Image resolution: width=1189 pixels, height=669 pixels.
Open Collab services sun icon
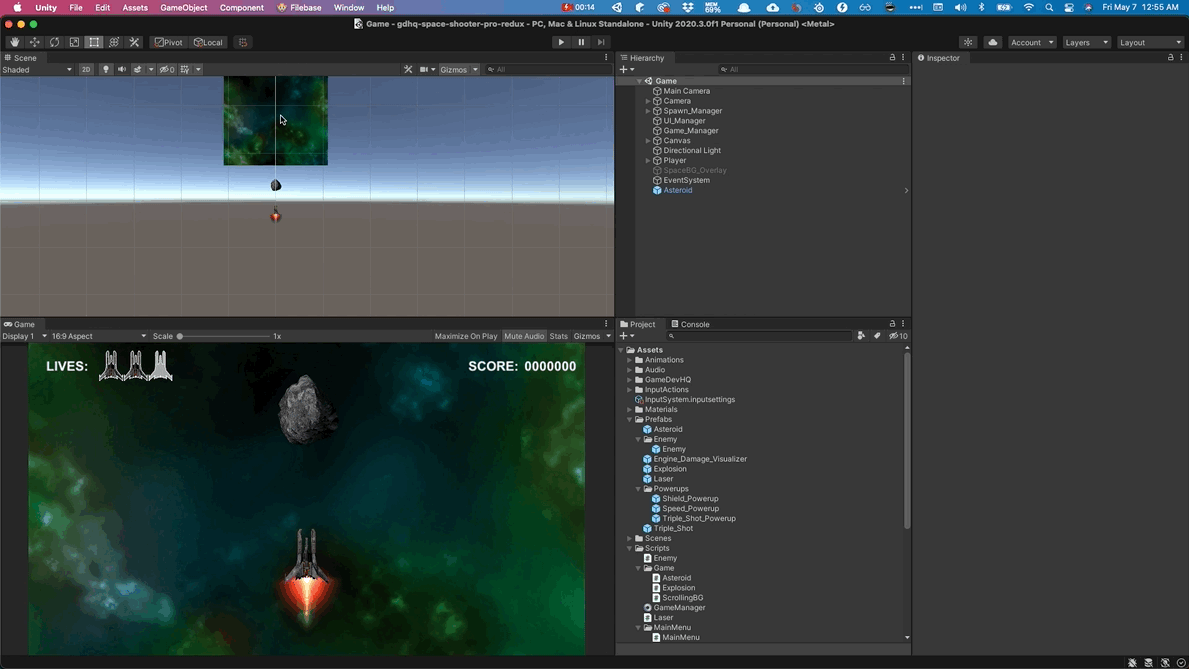click(968, 42)
